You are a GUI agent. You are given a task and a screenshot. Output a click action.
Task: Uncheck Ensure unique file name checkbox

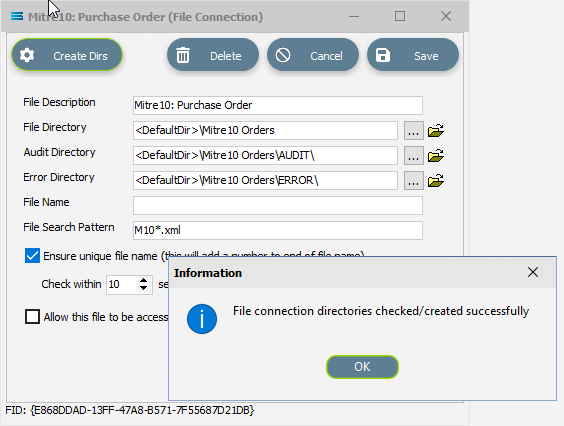pos(32,256)
